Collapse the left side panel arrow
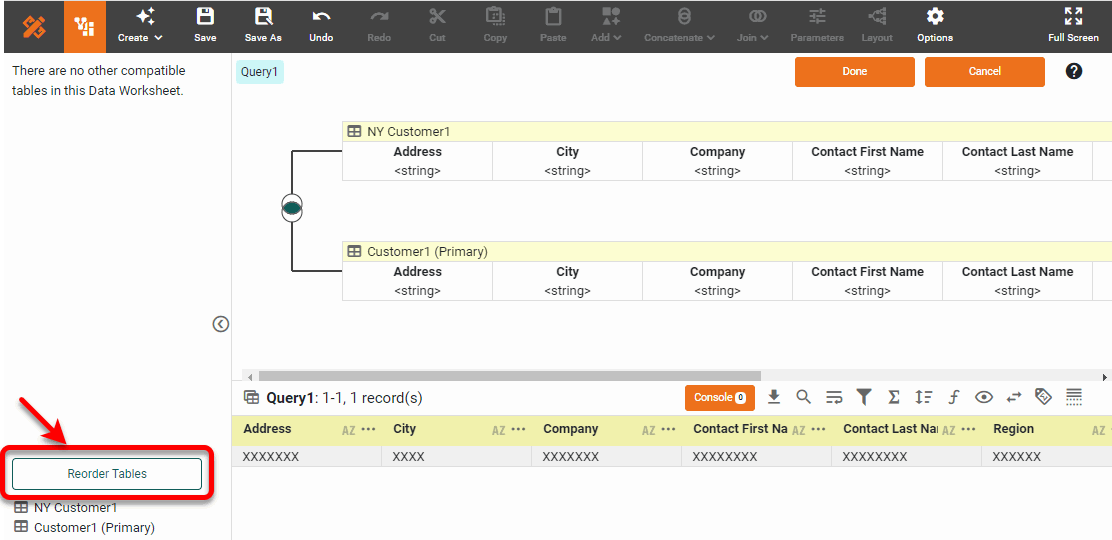This screenshot has width=1112, height=540. tap(221, 324)
